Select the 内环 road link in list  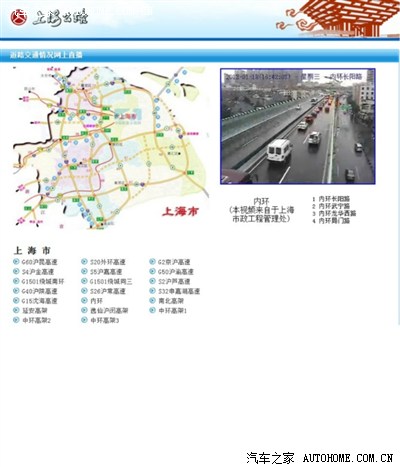pyautogui.click(x=96, y=301)
